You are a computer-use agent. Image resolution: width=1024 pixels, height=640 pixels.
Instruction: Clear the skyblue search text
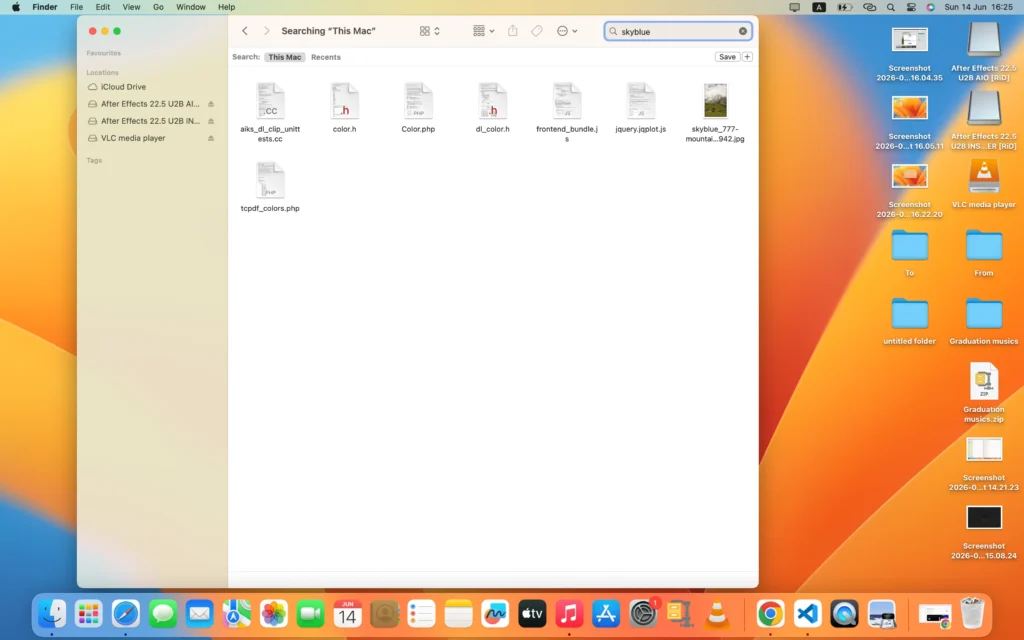coord(743,31)
